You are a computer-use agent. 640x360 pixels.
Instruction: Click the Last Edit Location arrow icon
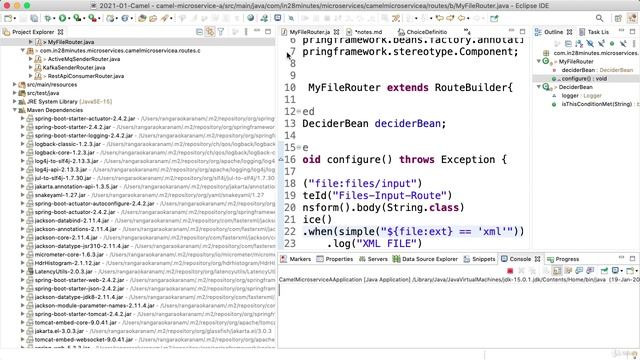[x=439, y=18]
